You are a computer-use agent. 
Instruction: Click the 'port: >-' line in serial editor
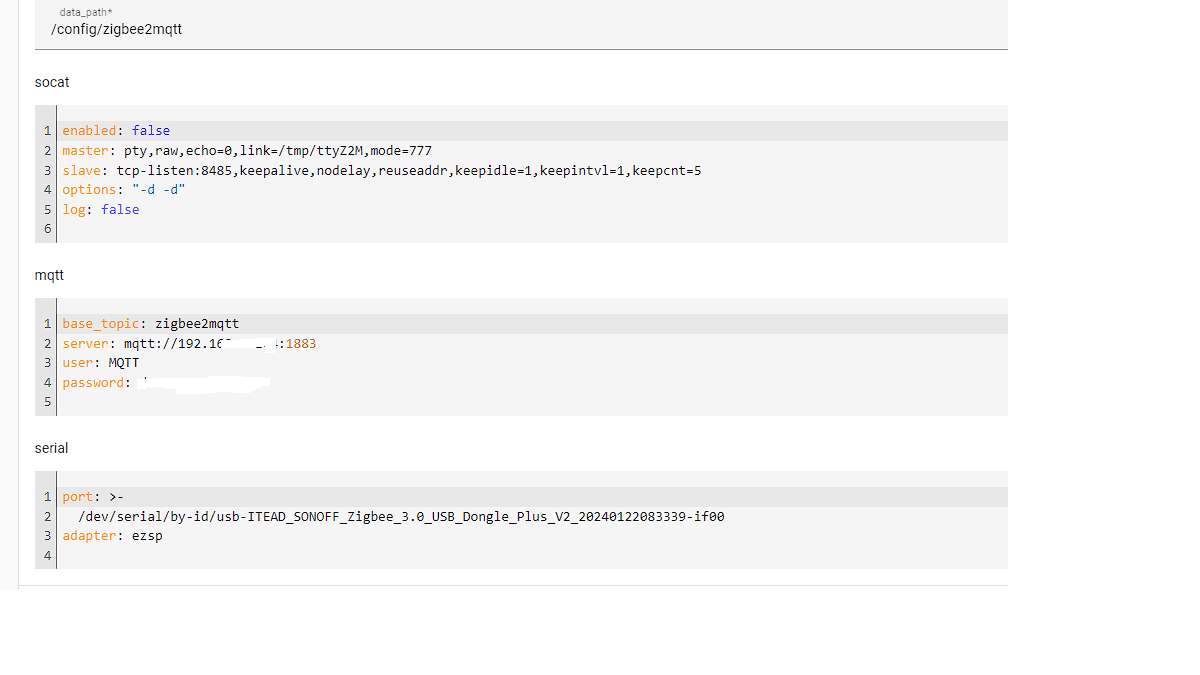tap(93, 497)
